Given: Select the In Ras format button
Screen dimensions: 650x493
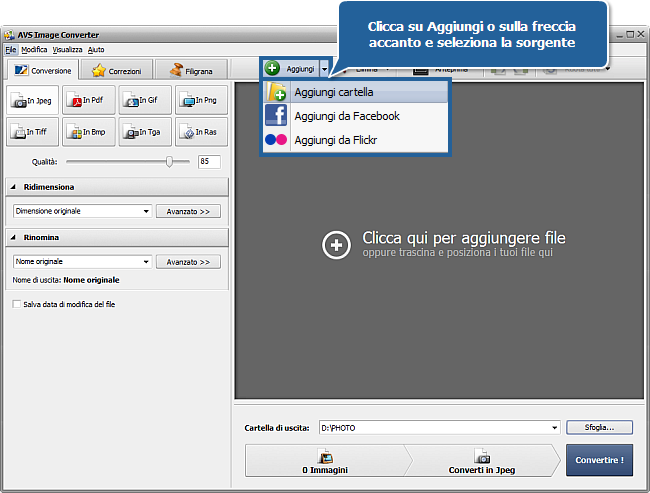Looking at the screenshot, I should 201,132.
